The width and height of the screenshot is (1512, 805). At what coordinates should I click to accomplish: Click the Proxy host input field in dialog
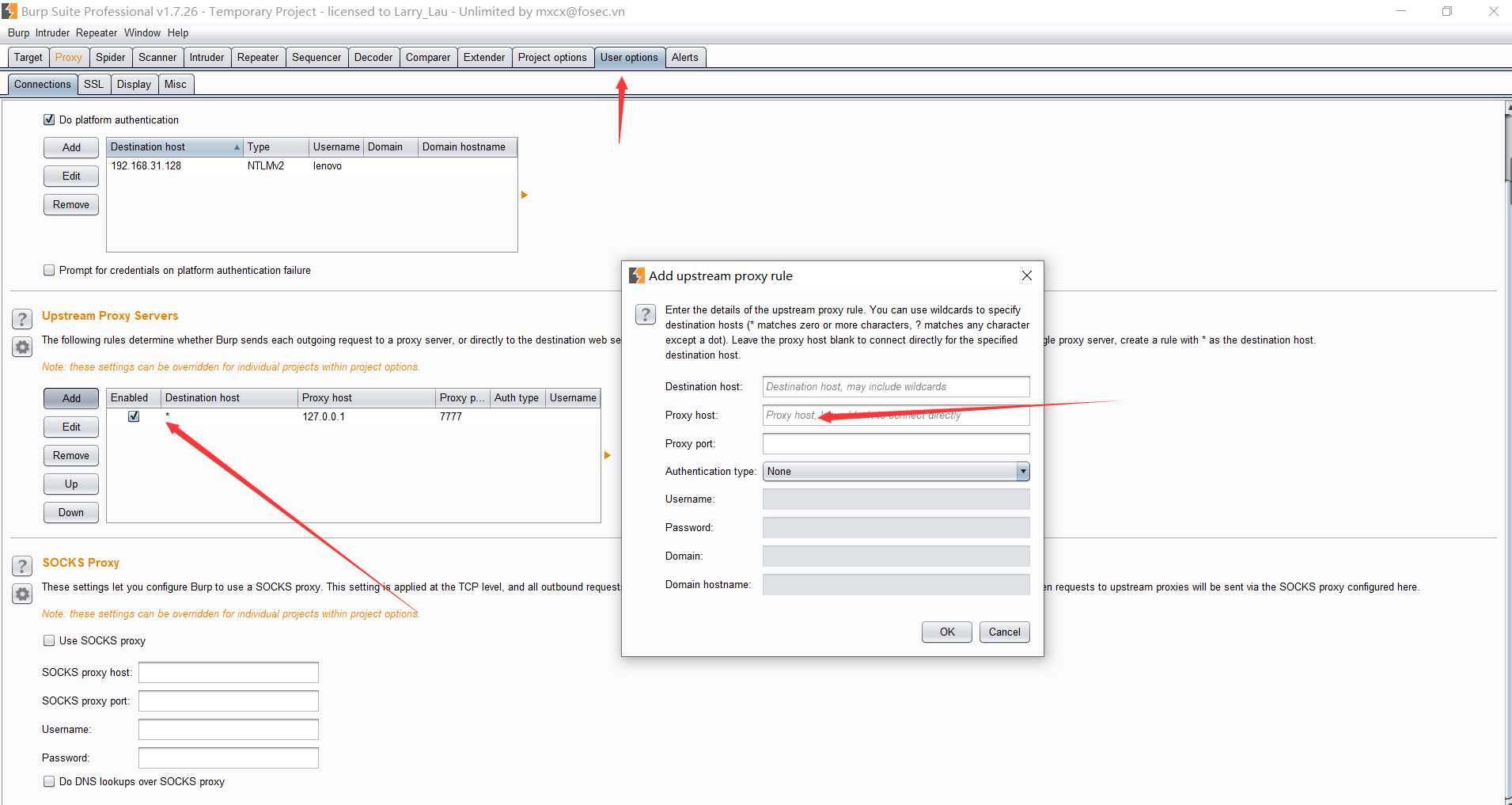896,415
